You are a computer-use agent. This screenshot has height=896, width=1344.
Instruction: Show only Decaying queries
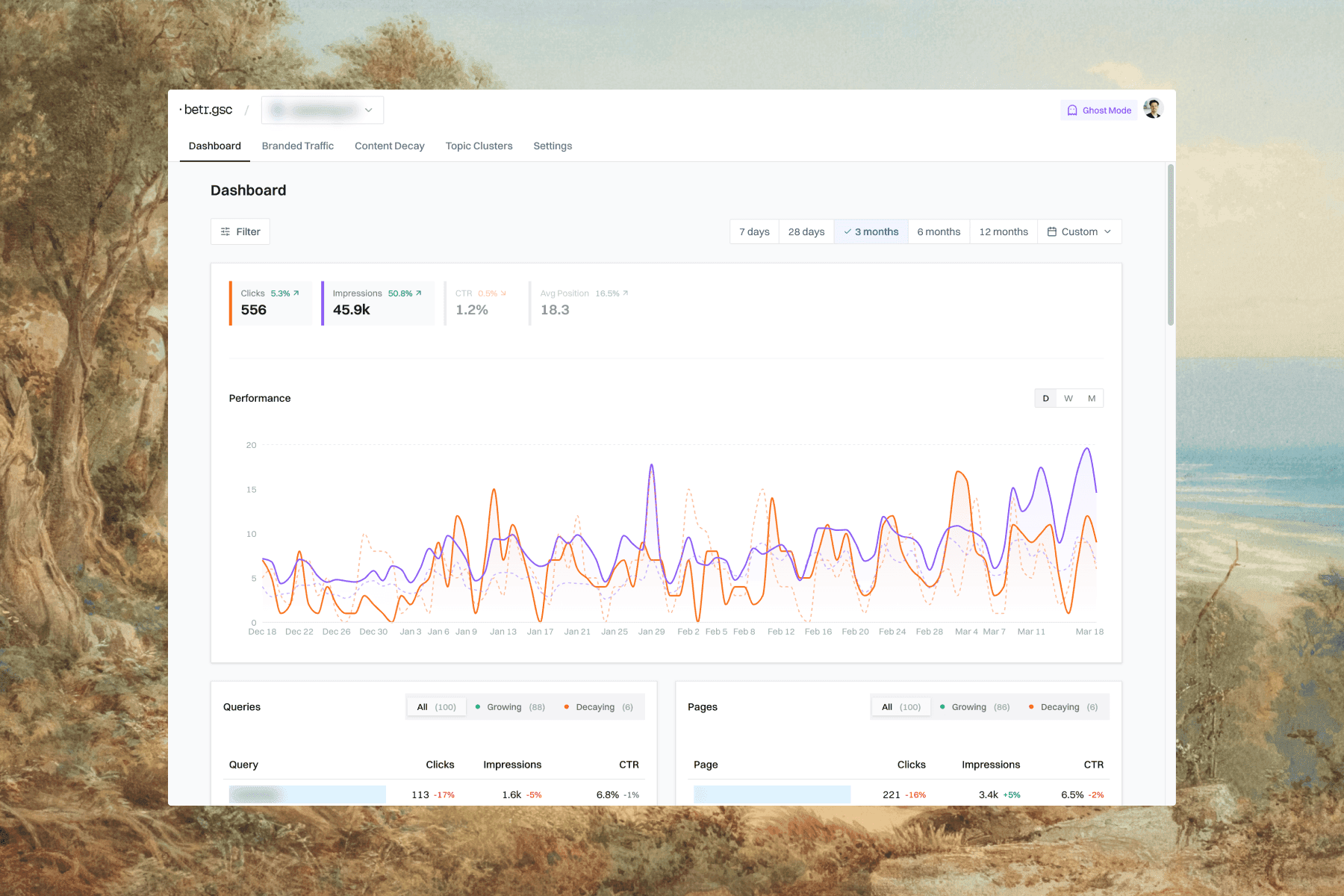click(595, 706)
